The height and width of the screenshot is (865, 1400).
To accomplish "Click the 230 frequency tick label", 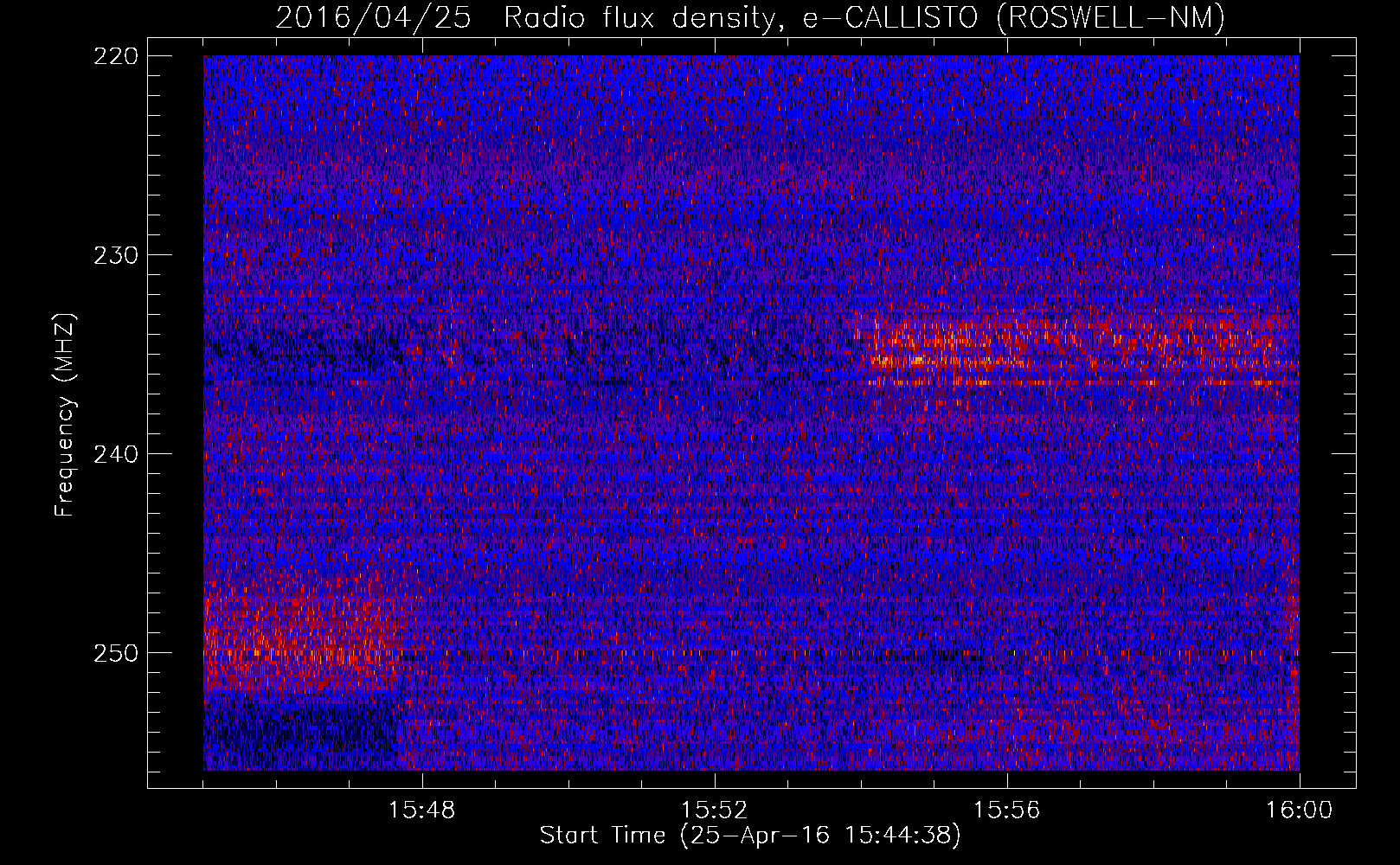I will pos(115,255).
